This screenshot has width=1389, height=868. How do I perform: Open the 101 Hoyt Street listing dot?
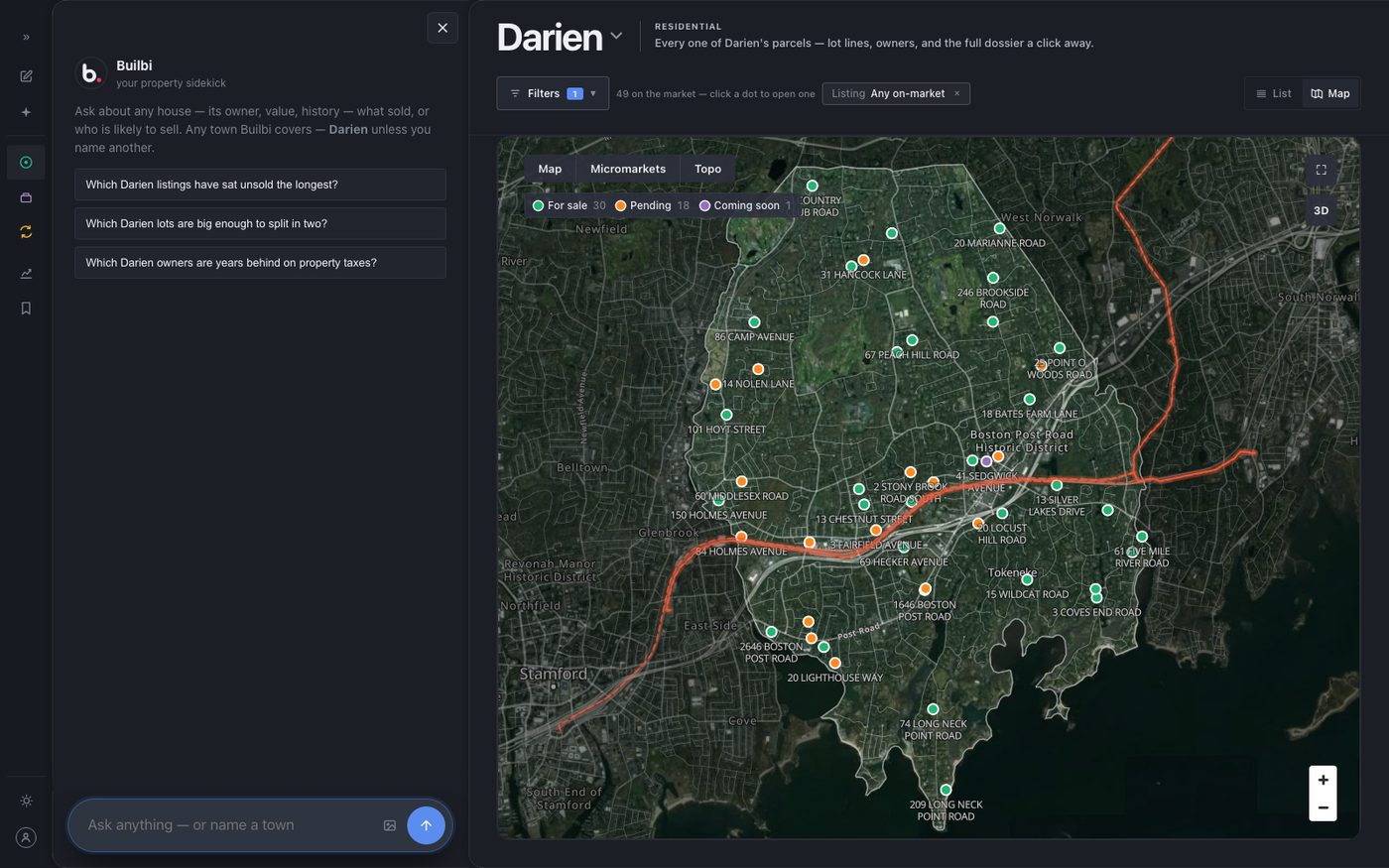coord(726,415)
